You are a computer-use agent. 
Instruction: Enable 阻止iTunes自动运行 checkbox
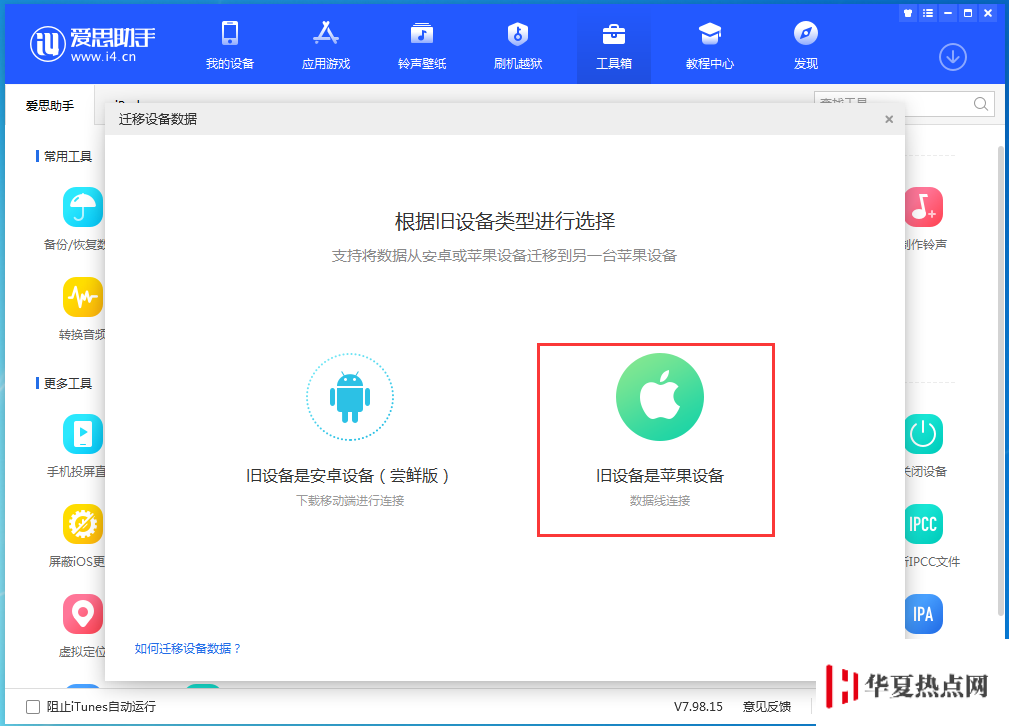pyautogui.click(x=33, y=707)
